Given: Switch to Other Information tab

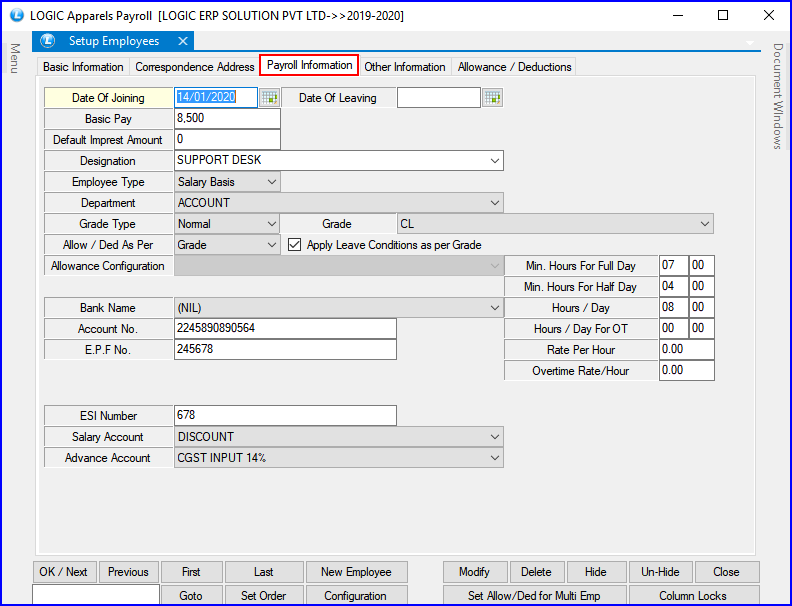Looking at the screenshot, I should (405, 67).
